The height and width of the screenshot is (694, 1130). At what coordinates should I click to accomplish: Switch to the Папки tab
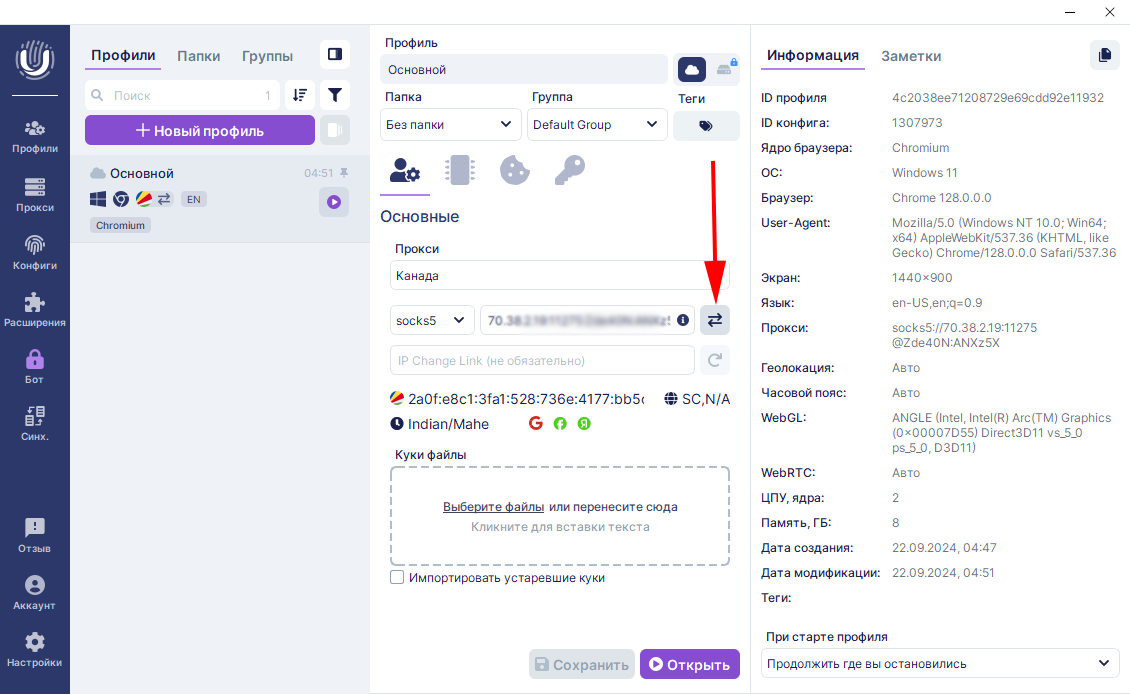point(198,56)
